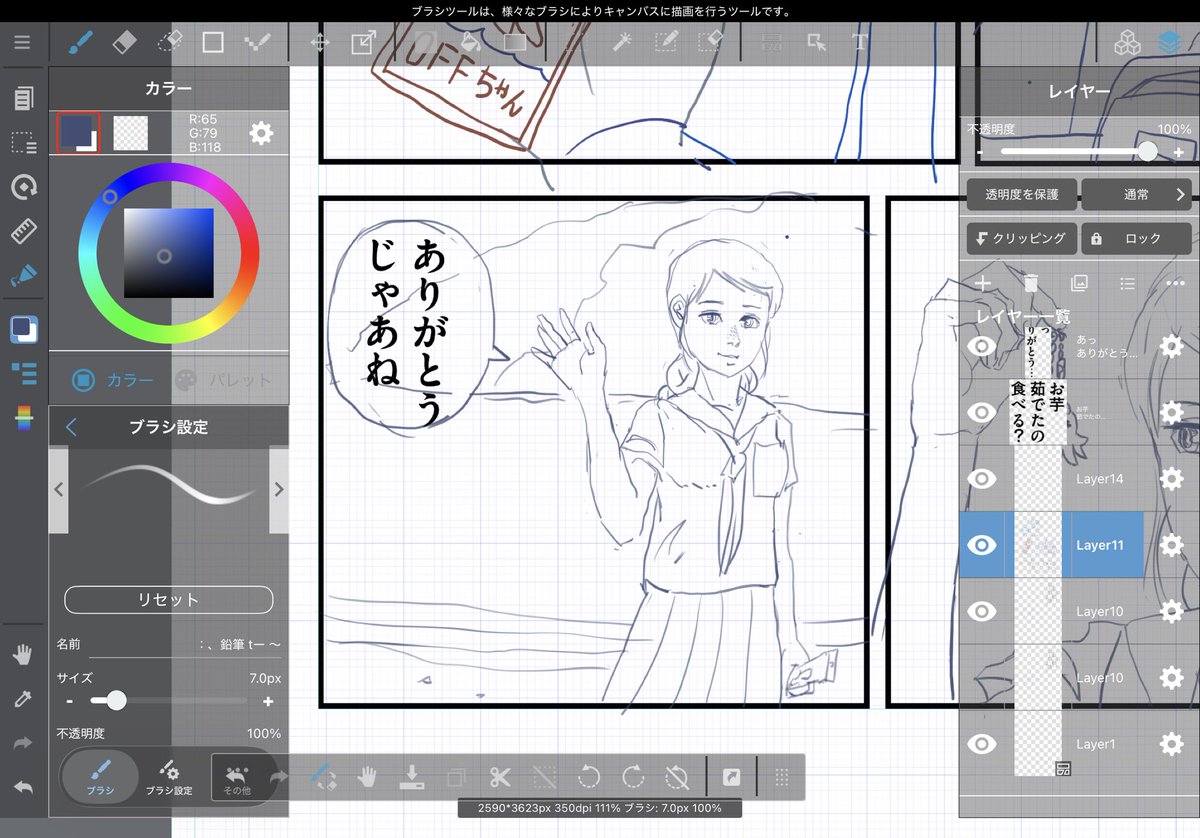Select the Magic Wand tool

621,42
